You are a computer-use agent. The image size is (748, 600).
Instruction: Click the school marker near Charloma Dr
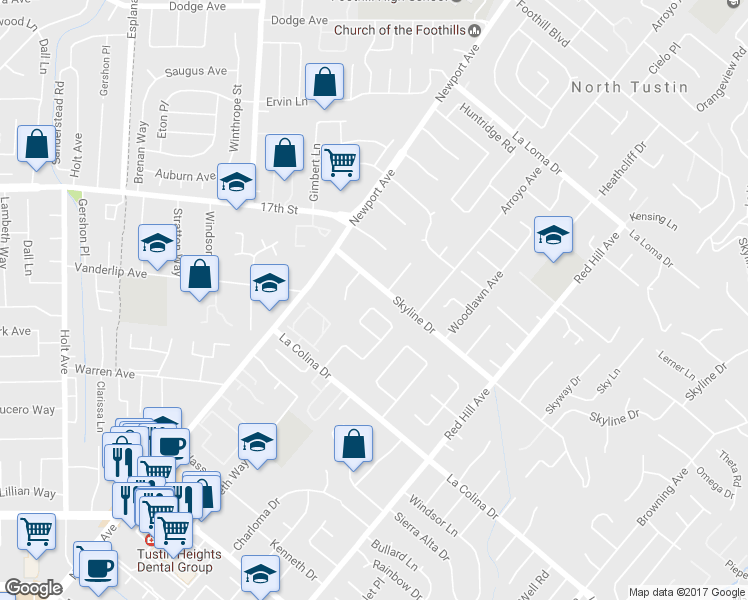(257, 443)
